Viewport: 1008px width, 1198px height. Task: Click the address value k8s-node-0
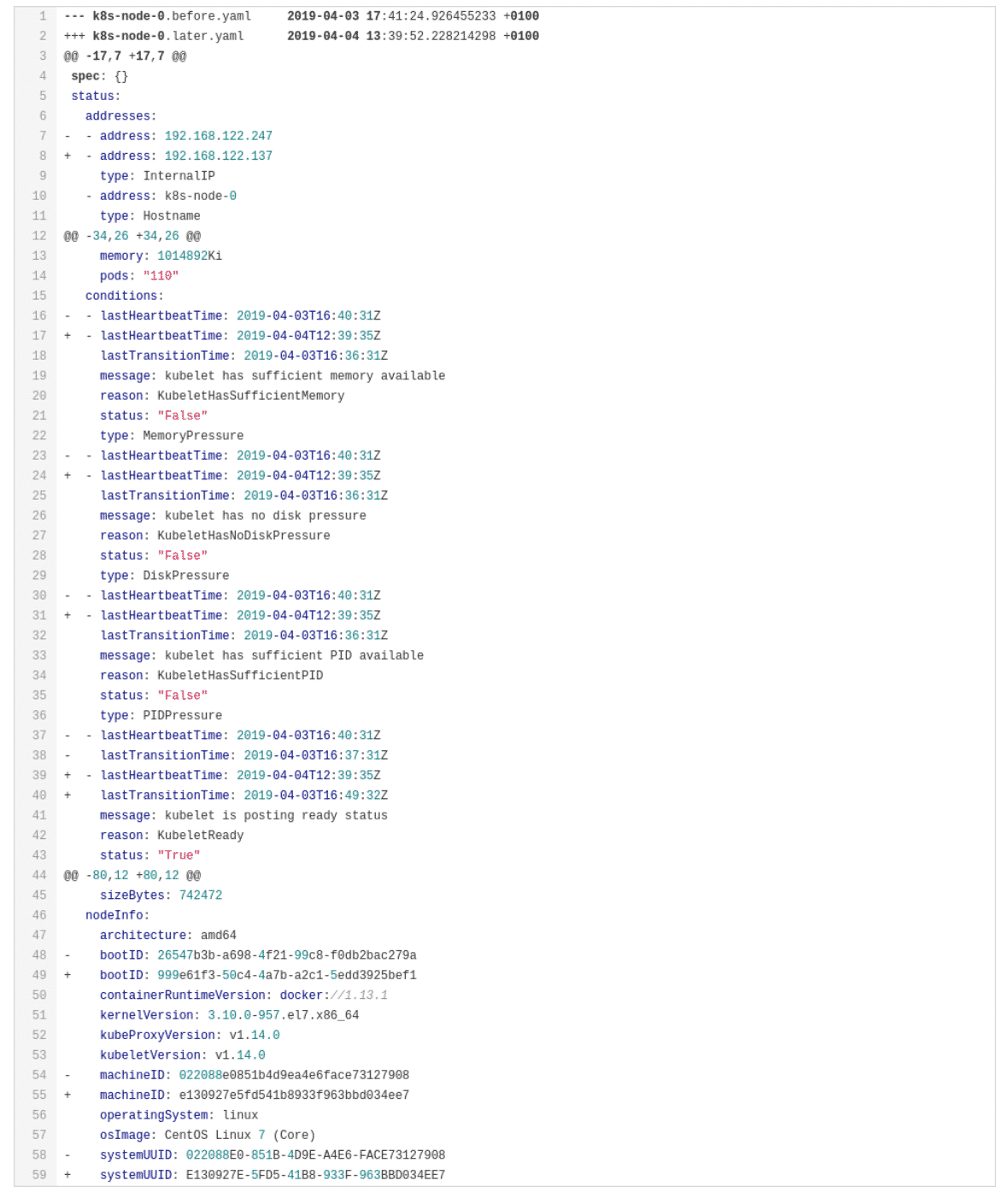click(x=201, y=196)
